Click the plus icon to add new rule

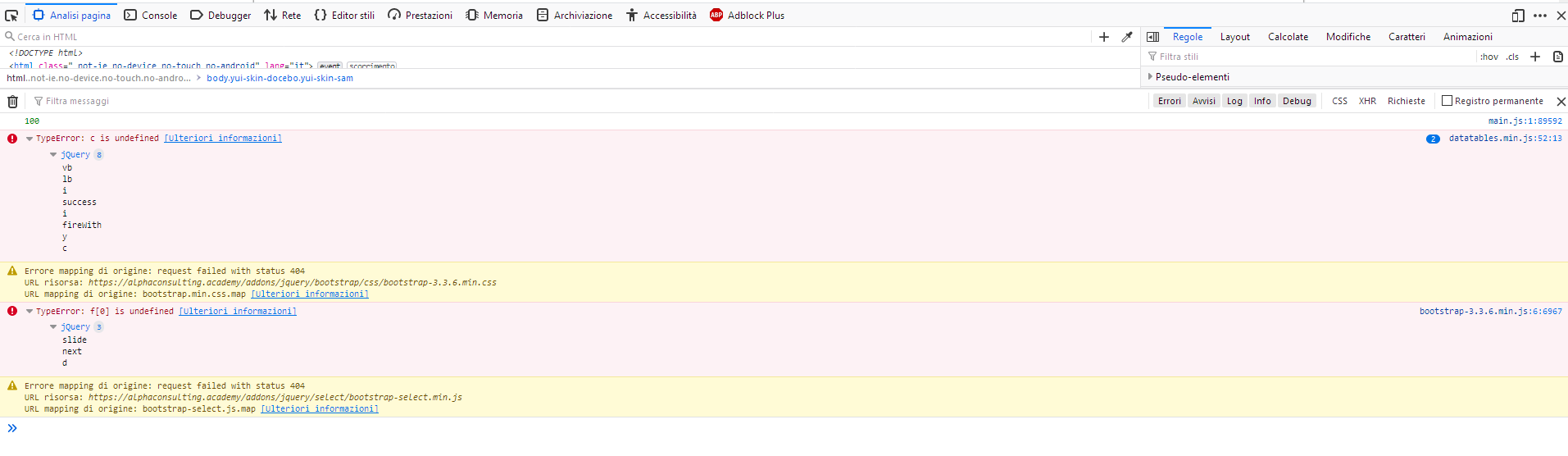coord(1535,57)
